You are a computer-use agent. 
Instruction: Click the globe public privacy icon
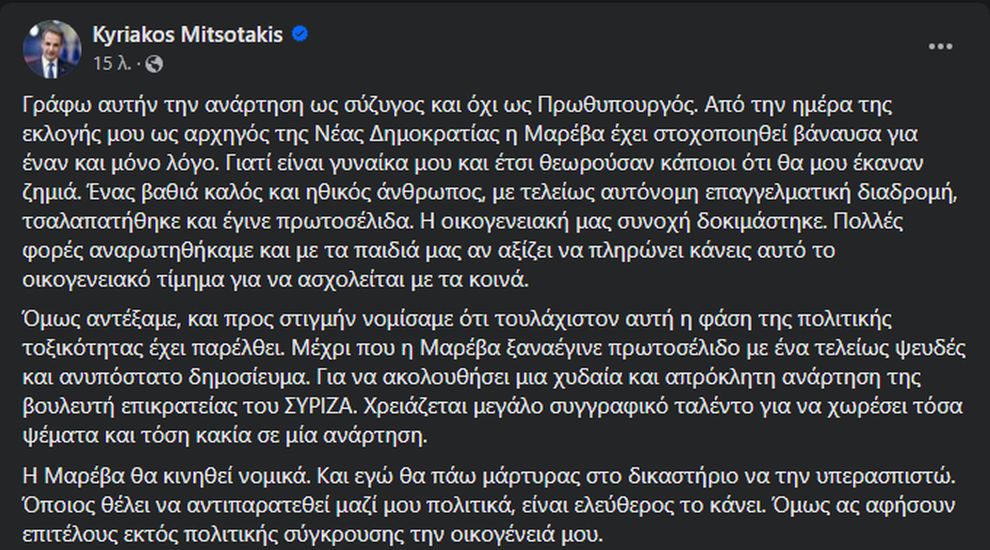click(x=153, y=63)
